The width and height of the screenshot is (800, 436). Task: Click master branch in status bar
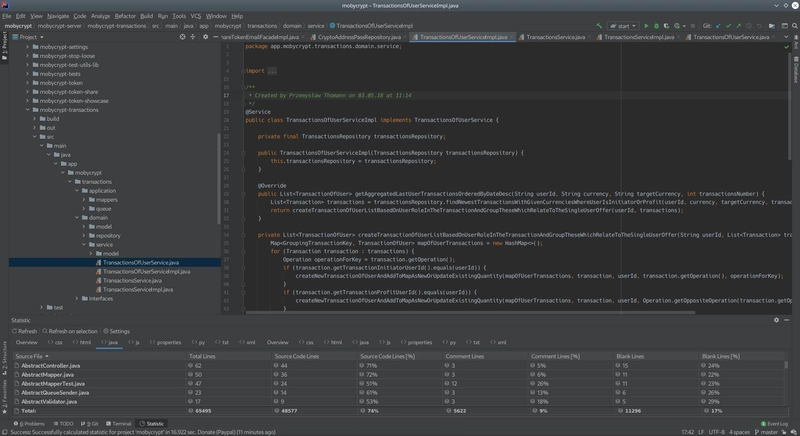(766, 432)
